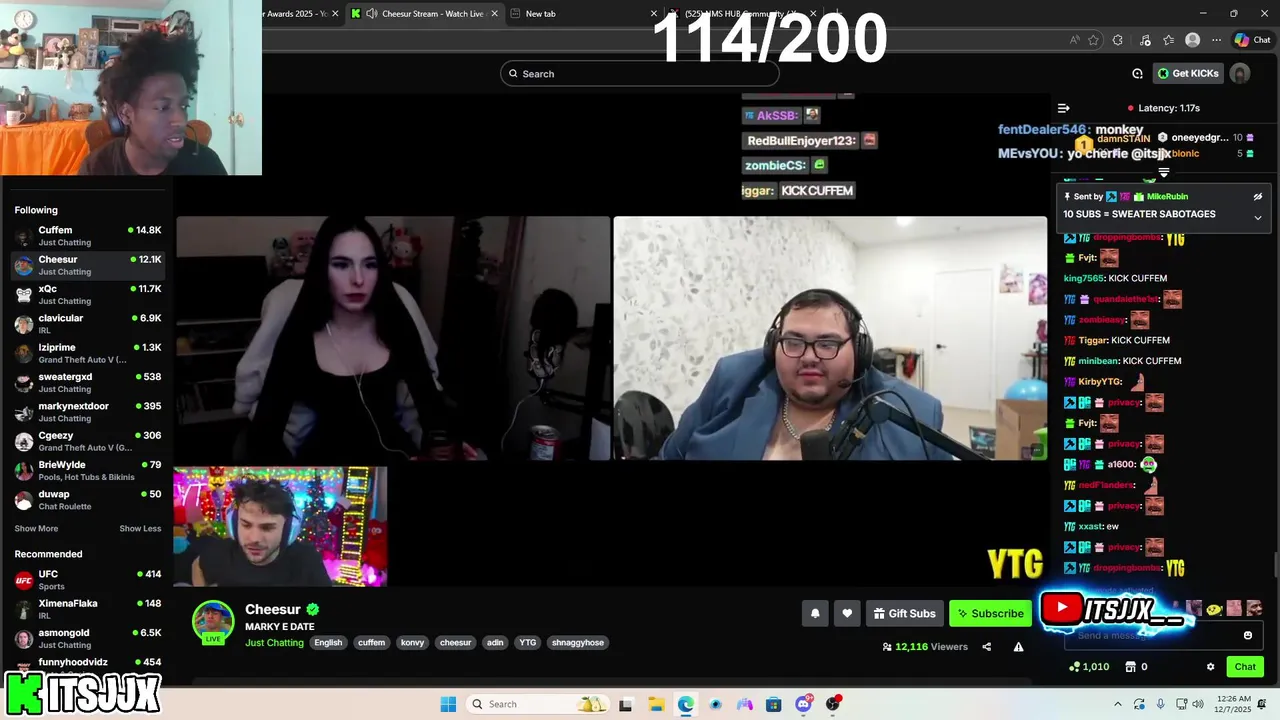Hide the pinned message with the crossed-eye icon
Screen dimensions: 1280x720
click(x=1258, y=197)
